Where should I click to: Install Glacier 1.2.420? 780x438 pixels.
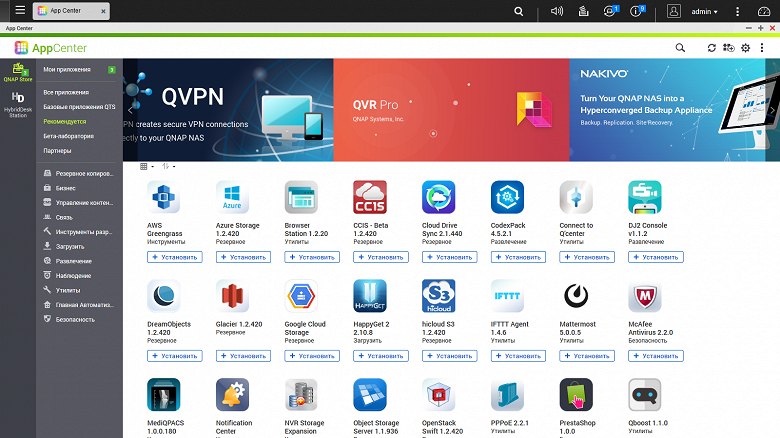click(243, 356)
